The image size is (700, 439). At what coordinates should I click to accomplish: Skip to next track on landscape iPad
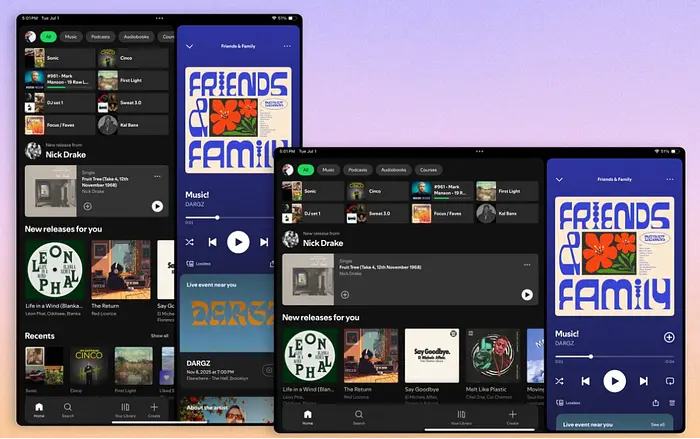pyautogui.click(x=643, y=381)
